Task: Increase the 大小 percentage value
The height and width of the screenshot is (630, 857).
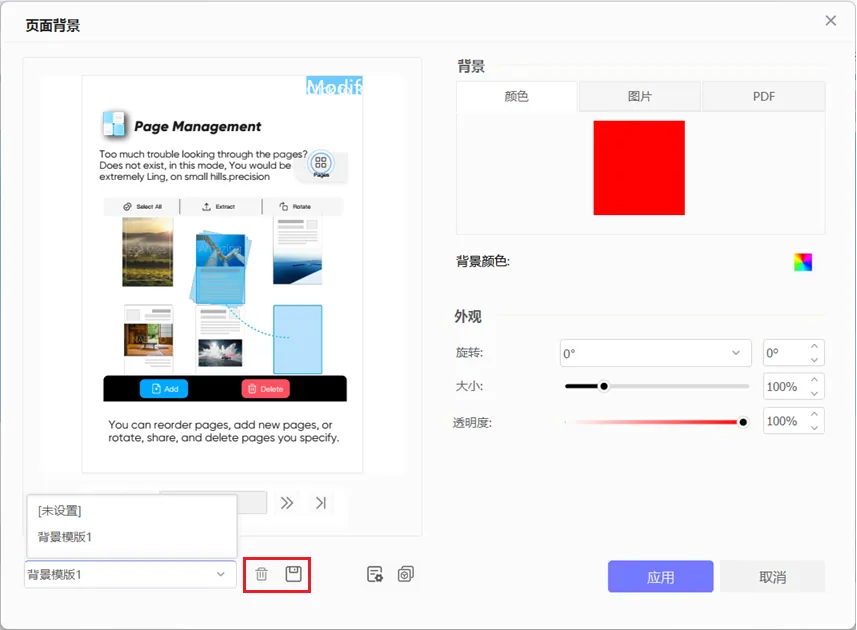Action: 814,380
